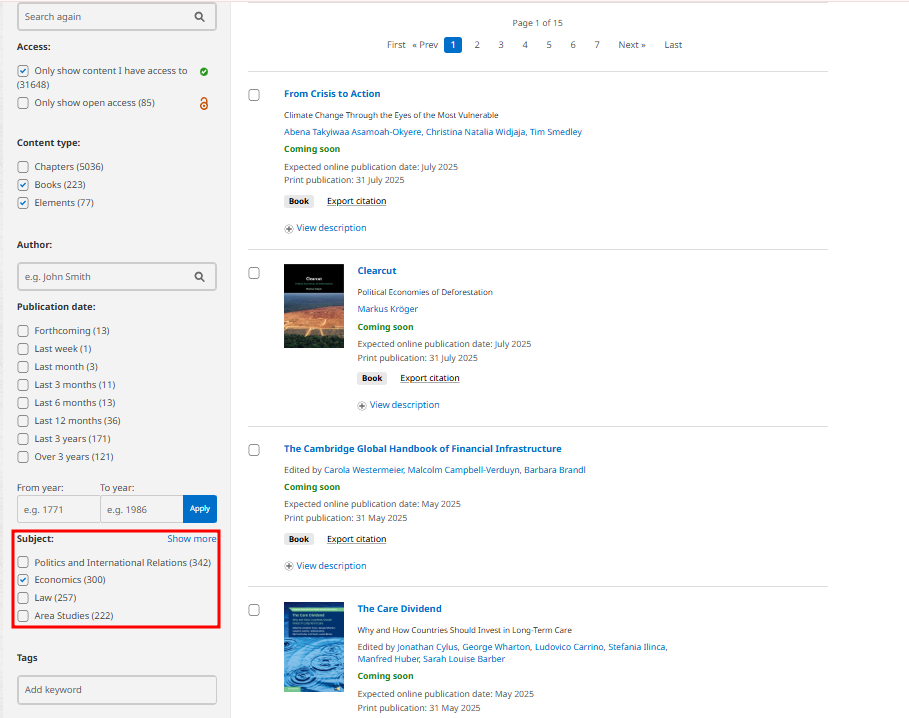This screenshot has height=718, width=909.
Task: Go to page 2 of results
Action: tap(477, 45)
